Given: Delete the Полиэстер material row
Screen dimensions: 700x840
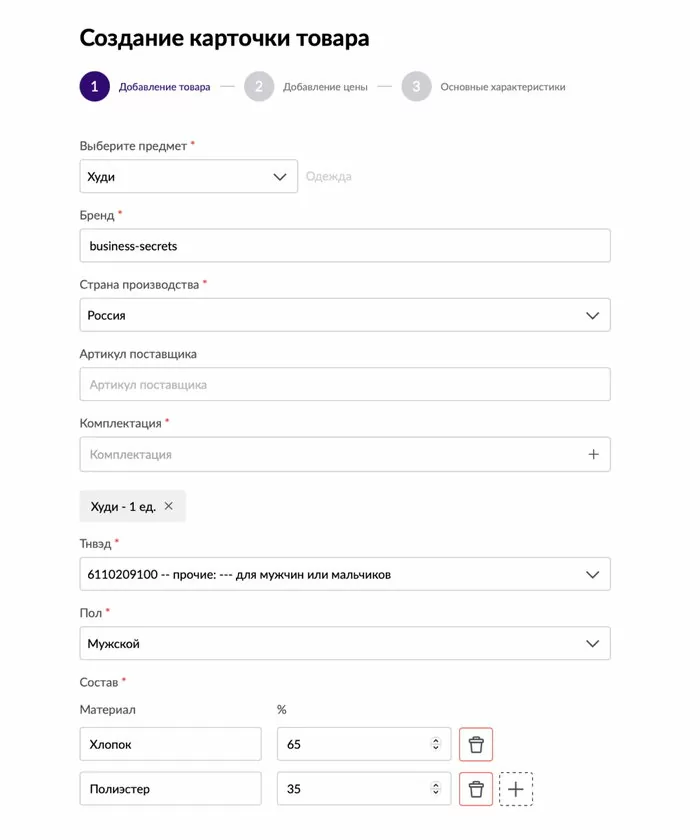Looking at the screenshot, I should point(476,789).
